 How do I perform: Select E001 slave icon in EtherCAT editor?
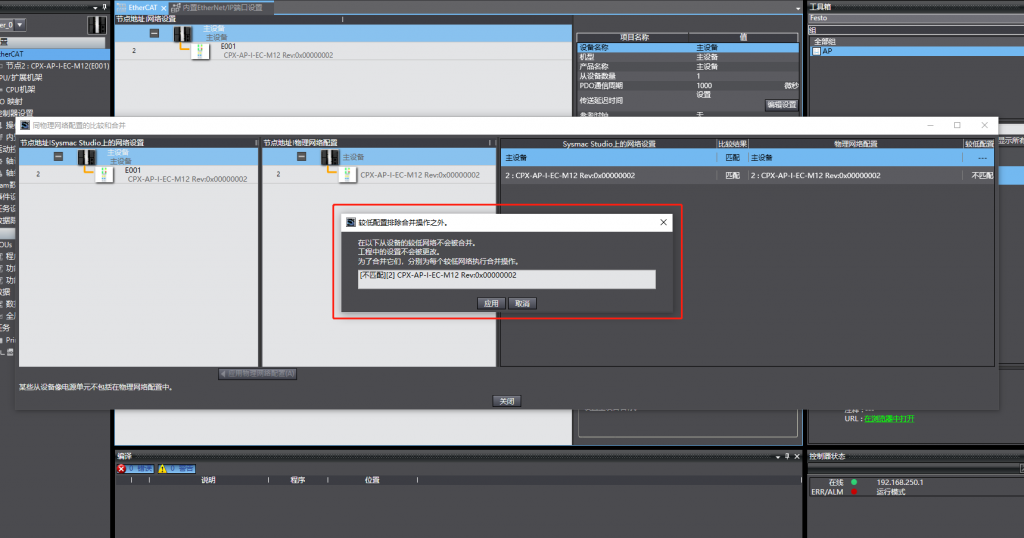point(200,52)
